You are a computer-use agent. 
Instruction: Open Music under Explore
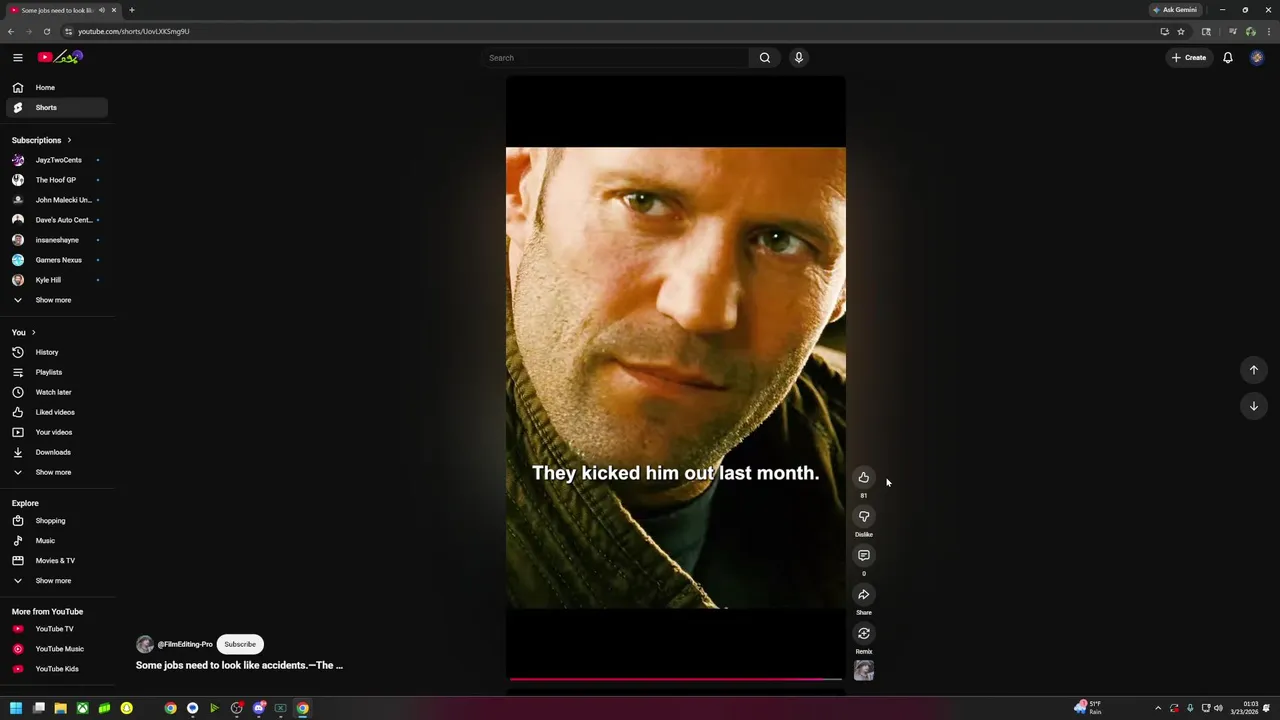(57, 540)
